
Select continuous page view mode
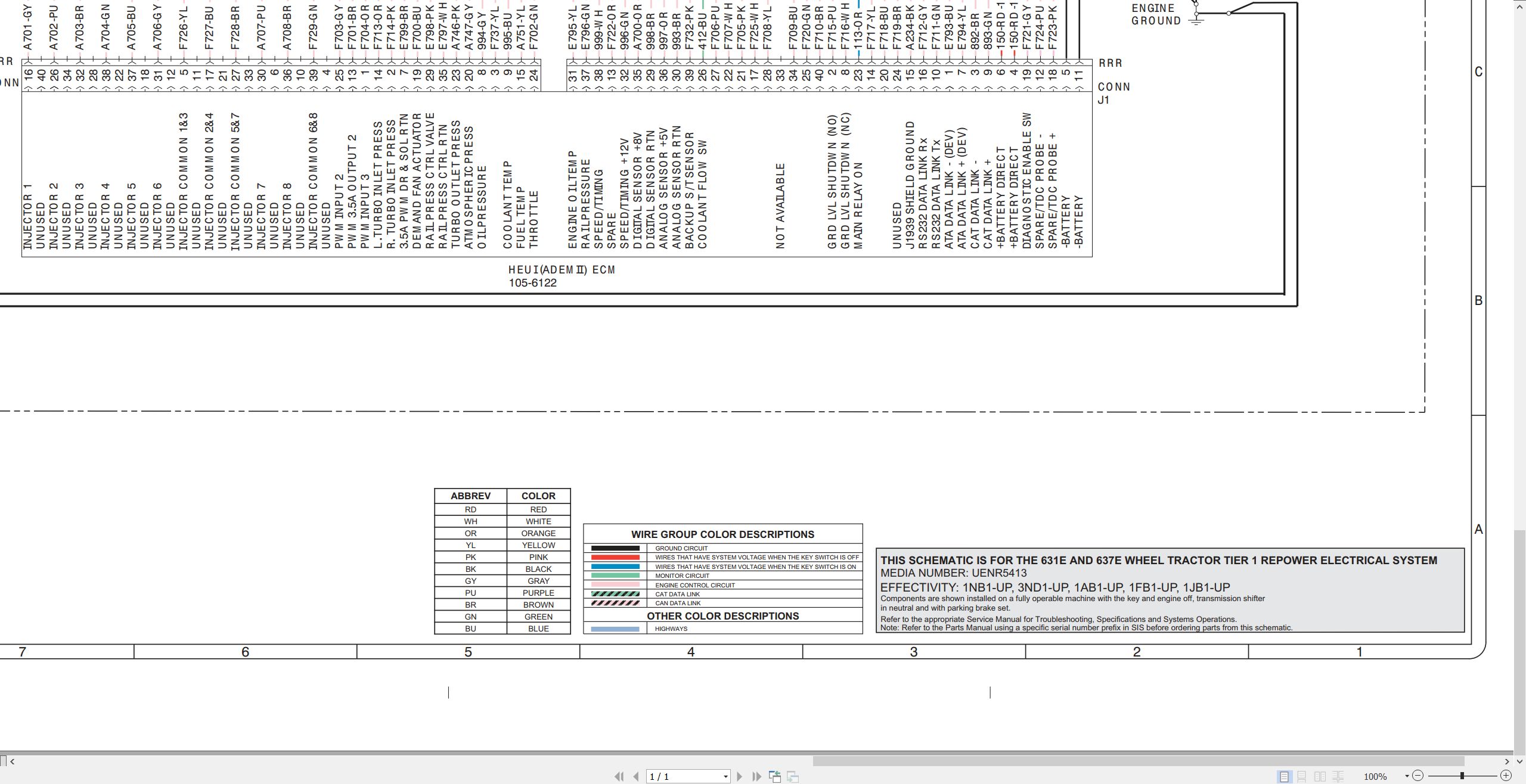coord(1302,776)
